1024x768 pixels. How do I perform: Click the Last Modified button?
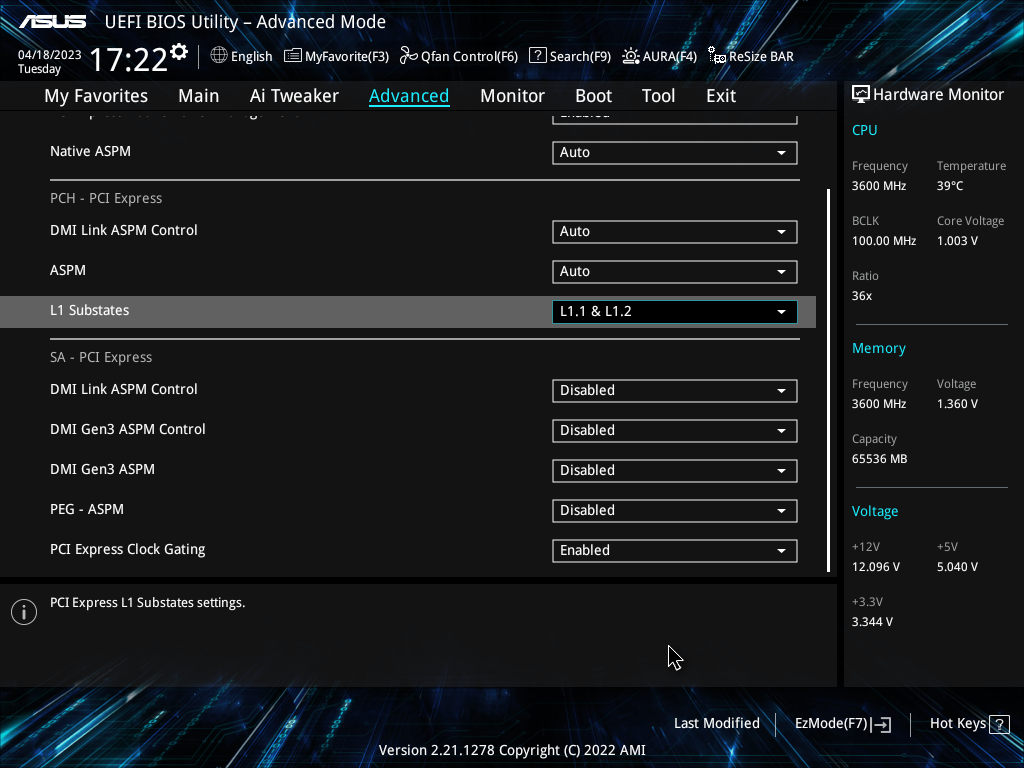tap(716, 724)
